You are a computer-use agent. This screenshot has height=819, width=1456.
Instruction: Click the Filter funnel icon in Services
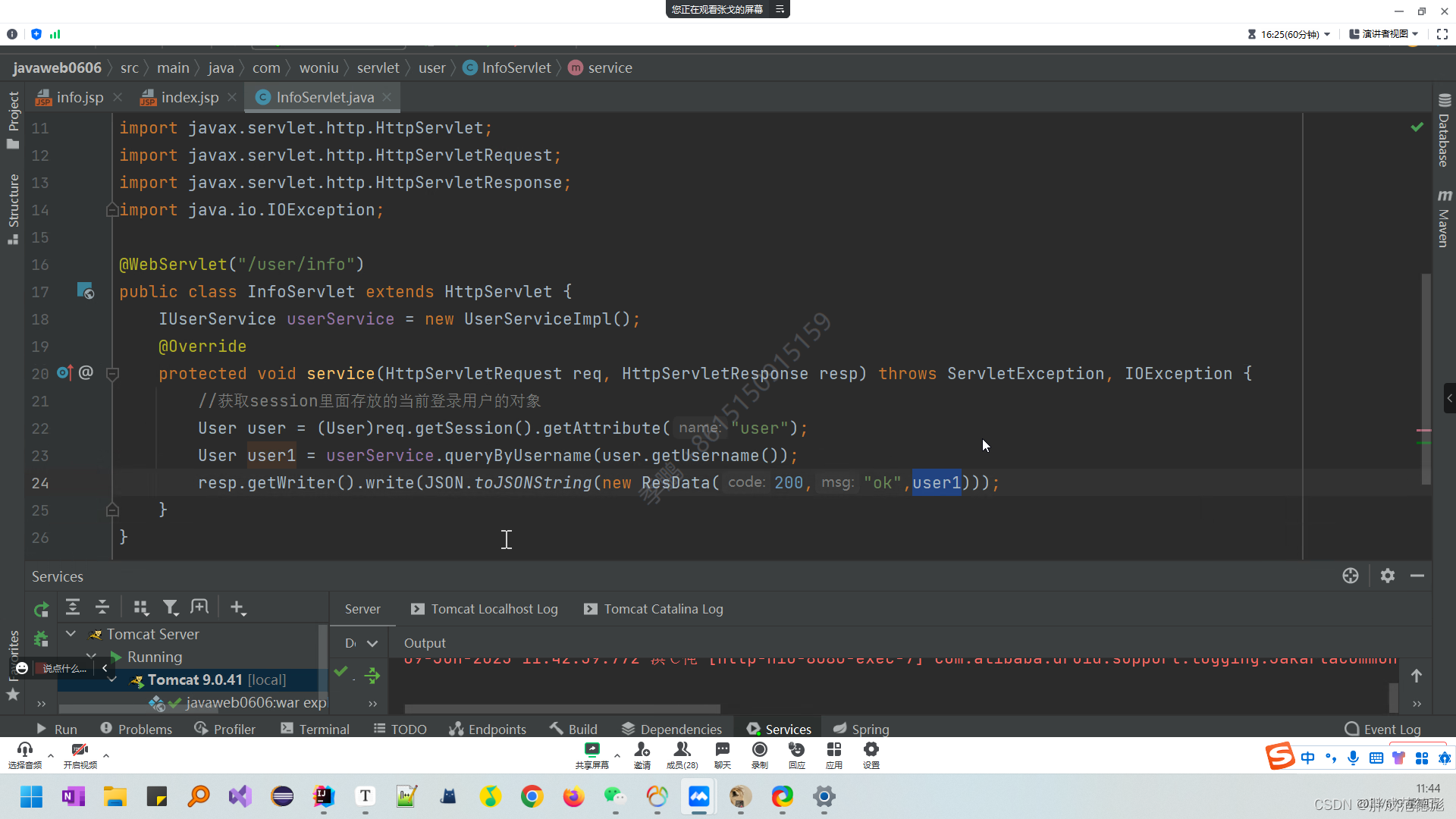pyautogui.click(x=171, y=607)
